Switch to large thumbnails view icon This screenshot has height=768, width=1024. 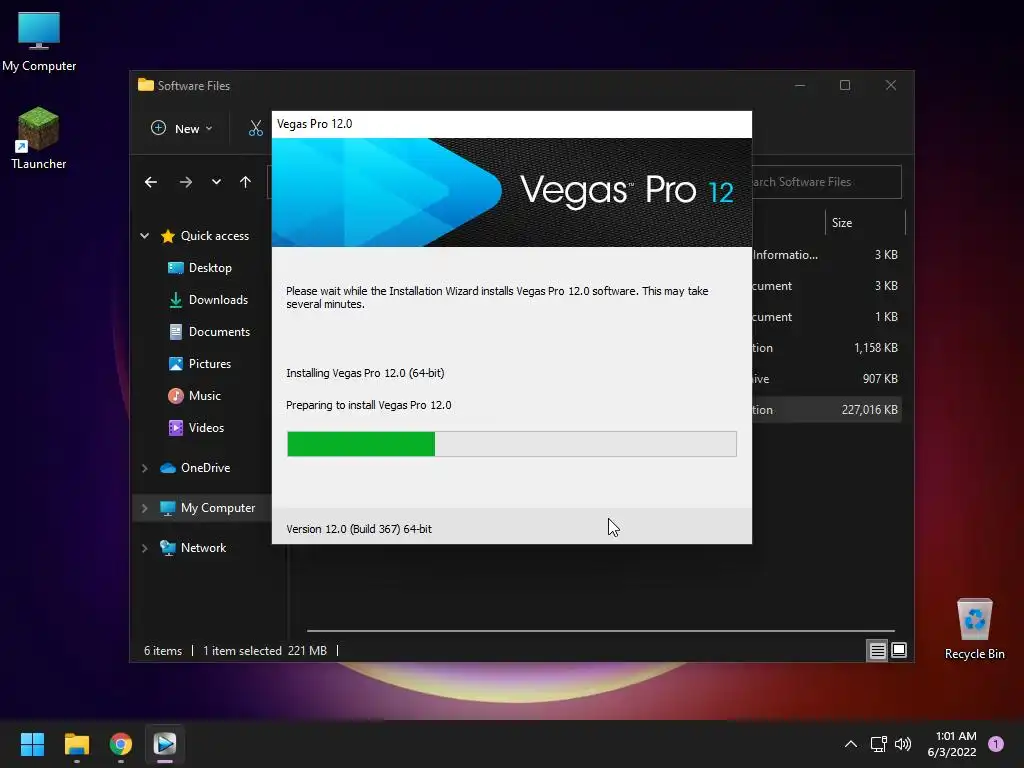coord(899,650)
